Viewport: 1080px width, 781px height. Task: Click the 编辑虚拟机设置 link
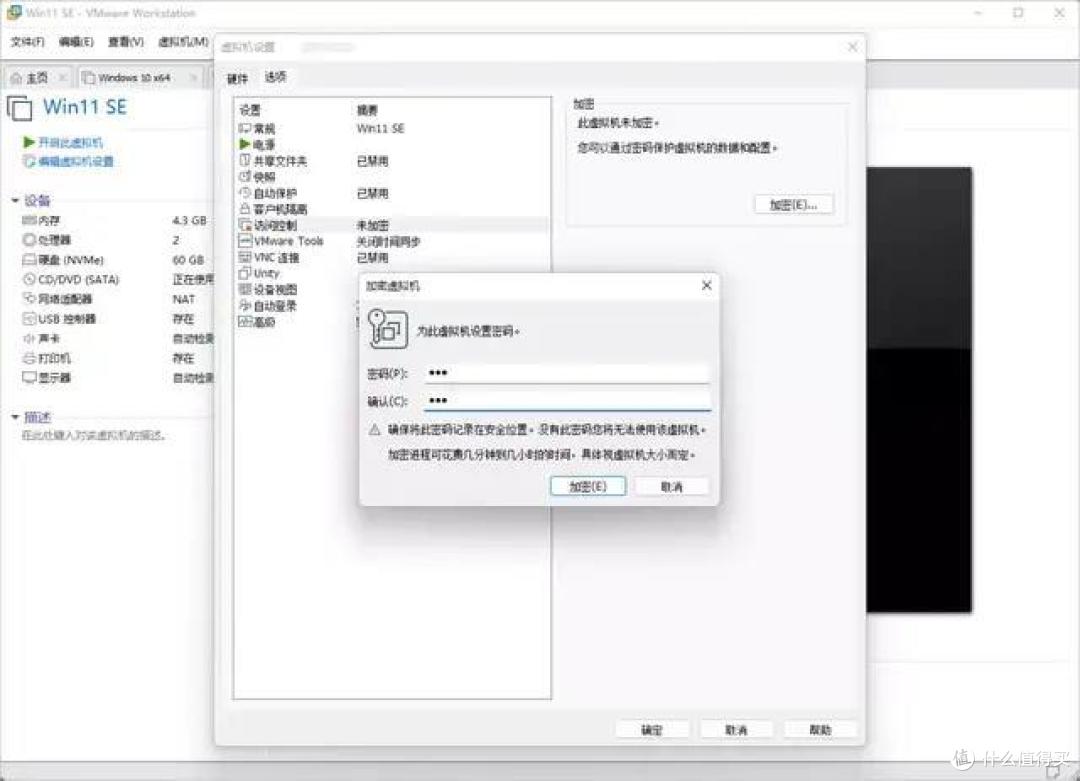point(75,161)
